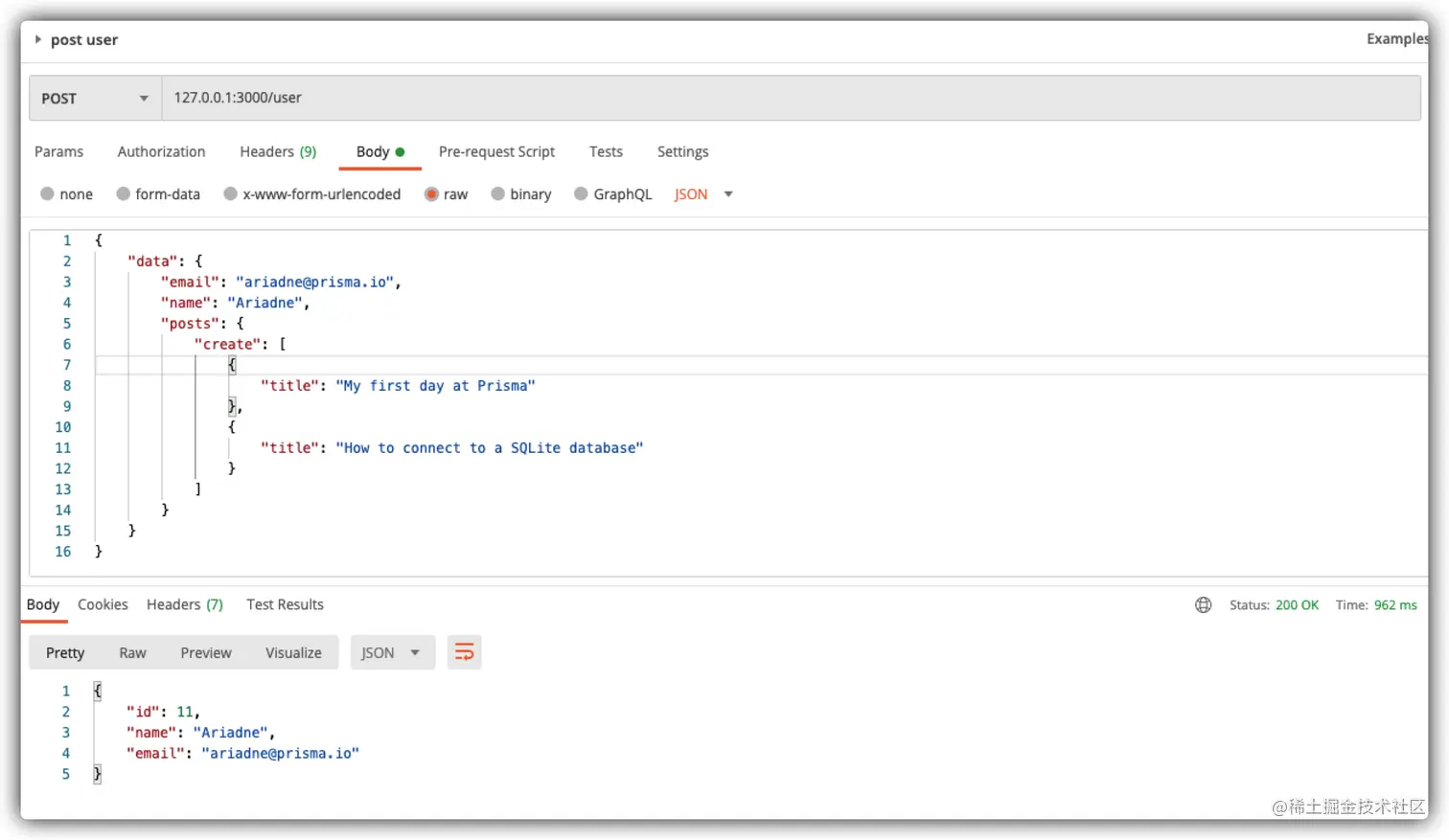Select the none body type radio
The width and height of the screenshot is (1449, 840).
[x=47, y=193]
